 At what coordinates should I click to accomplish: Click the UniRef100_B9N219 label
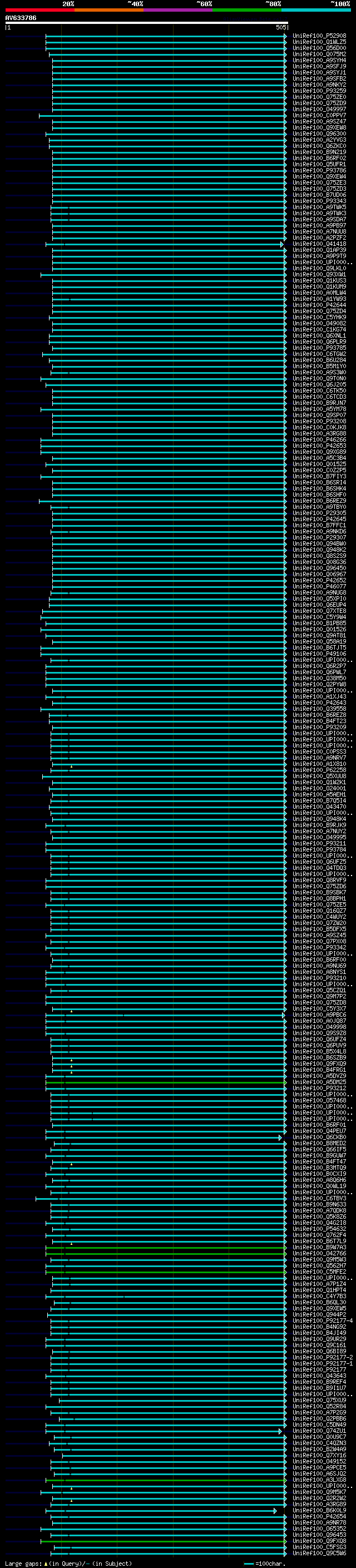(x=319, y=152)
